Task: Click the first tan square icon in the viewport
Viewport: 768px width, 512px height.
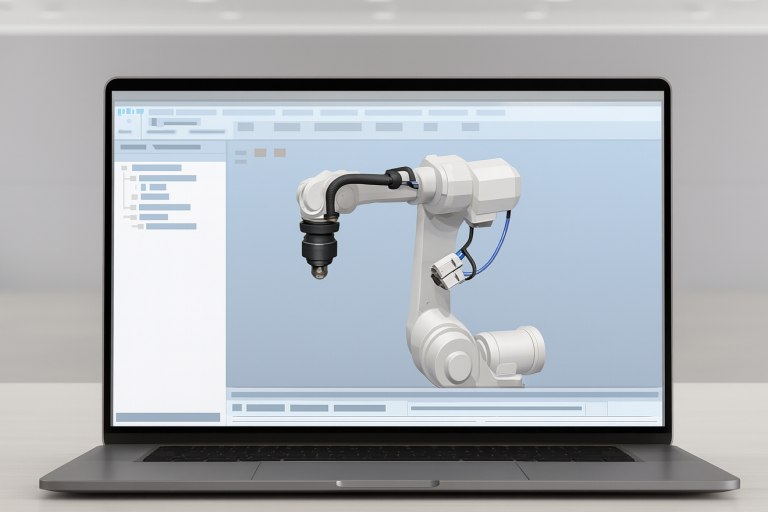Action: 260,153
